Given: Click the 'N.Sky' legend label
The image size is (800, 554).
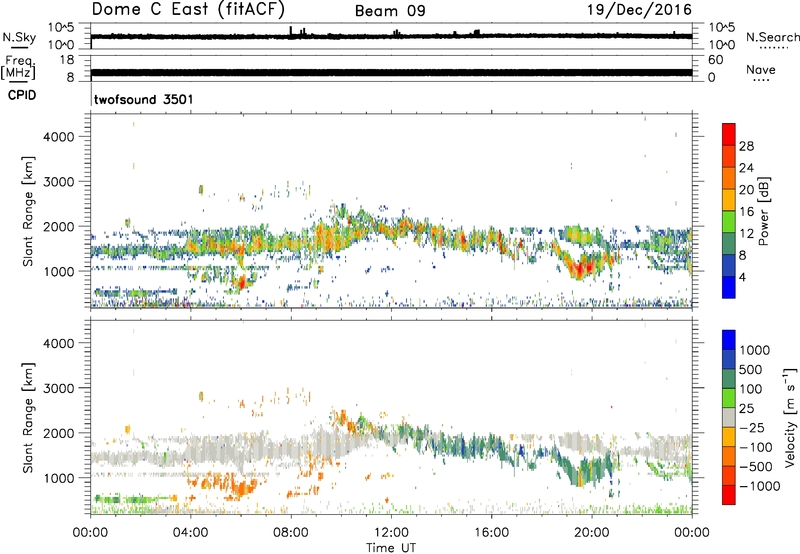Looking at the screenshot, I should pos(19,37).
